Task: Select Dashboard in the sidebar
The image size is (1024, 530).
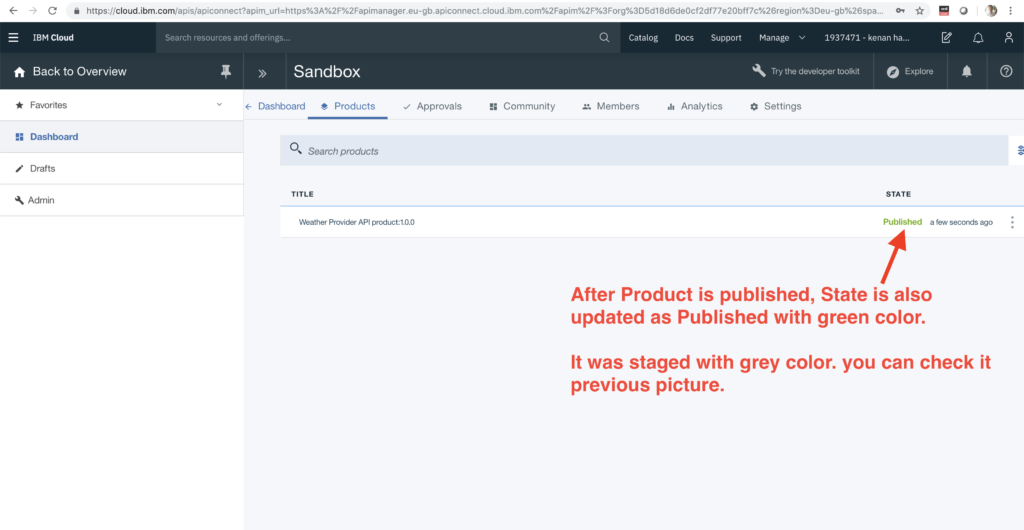Action: pos(121,137)
